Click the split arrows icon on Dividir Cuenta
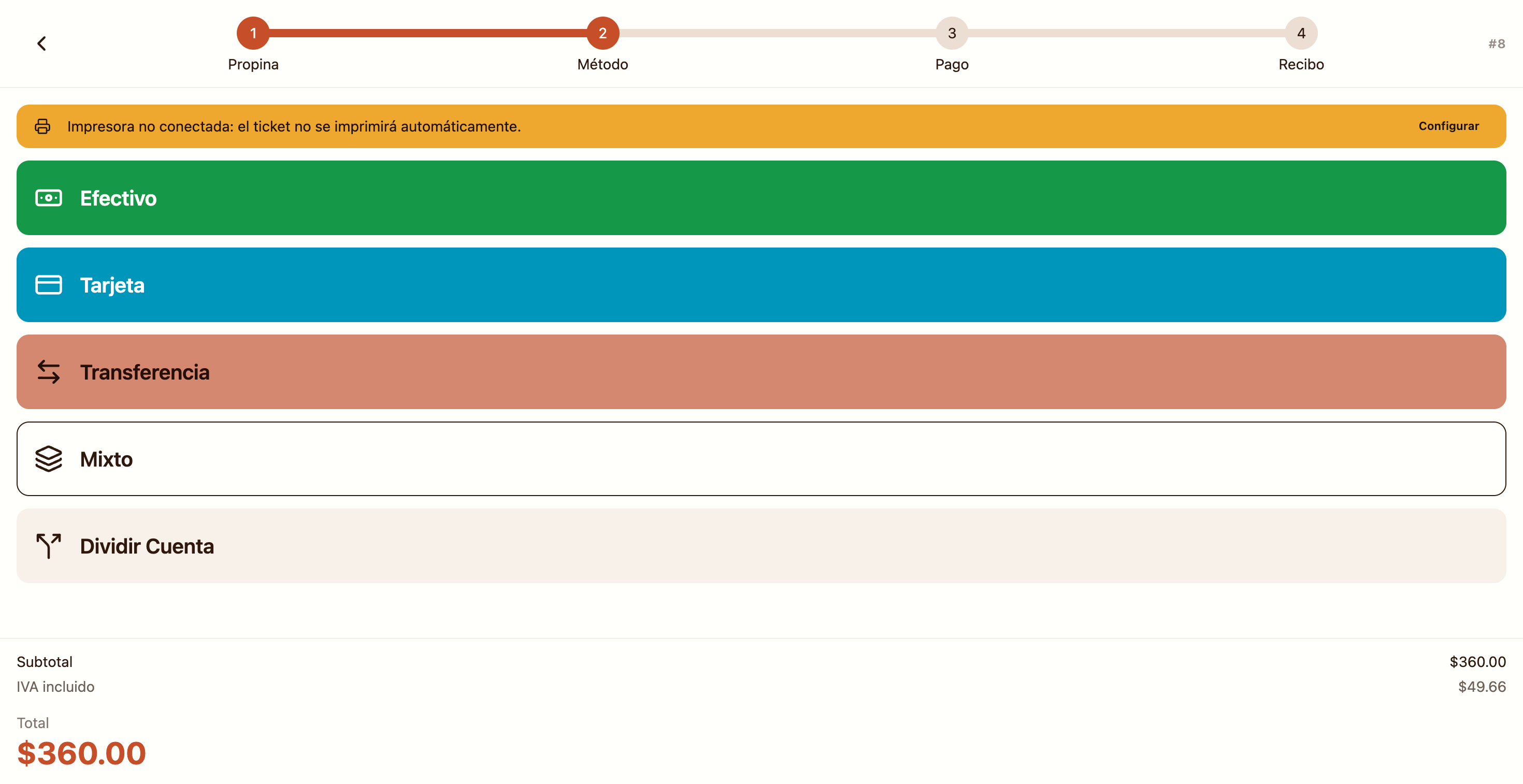The width and height of the screenshot is (1523, 784). 49,546
